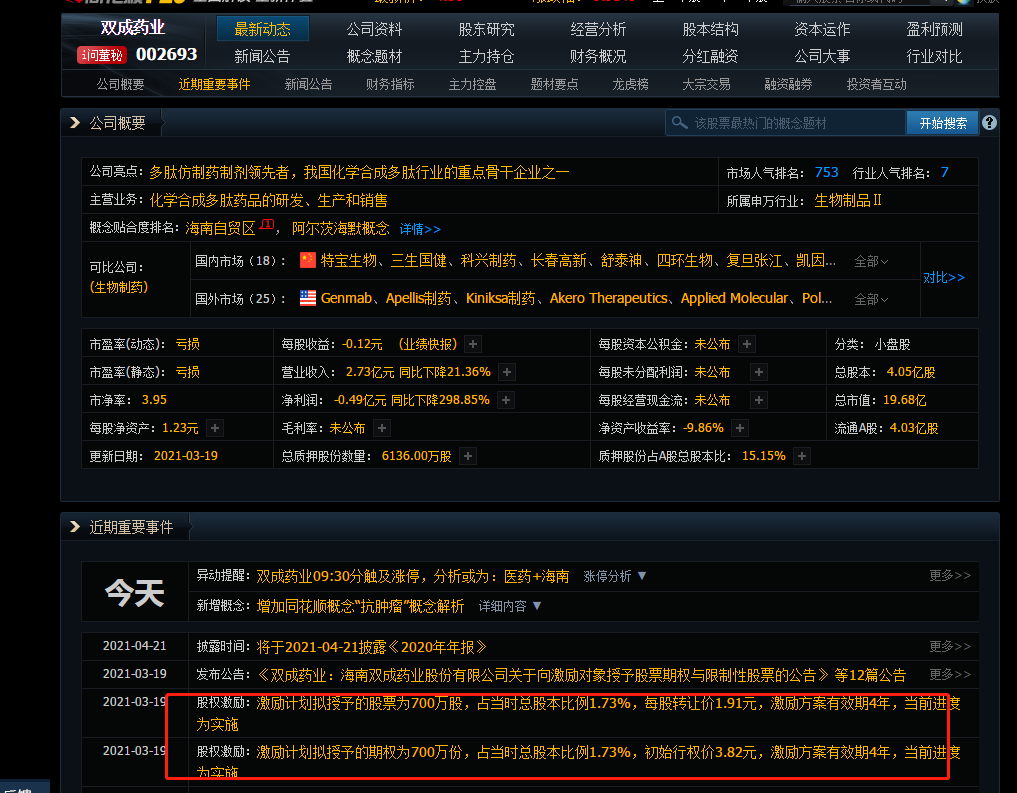Select the 经营分析 tab
The height and width of the screenshot is (793, 1017).
(598, 29)
